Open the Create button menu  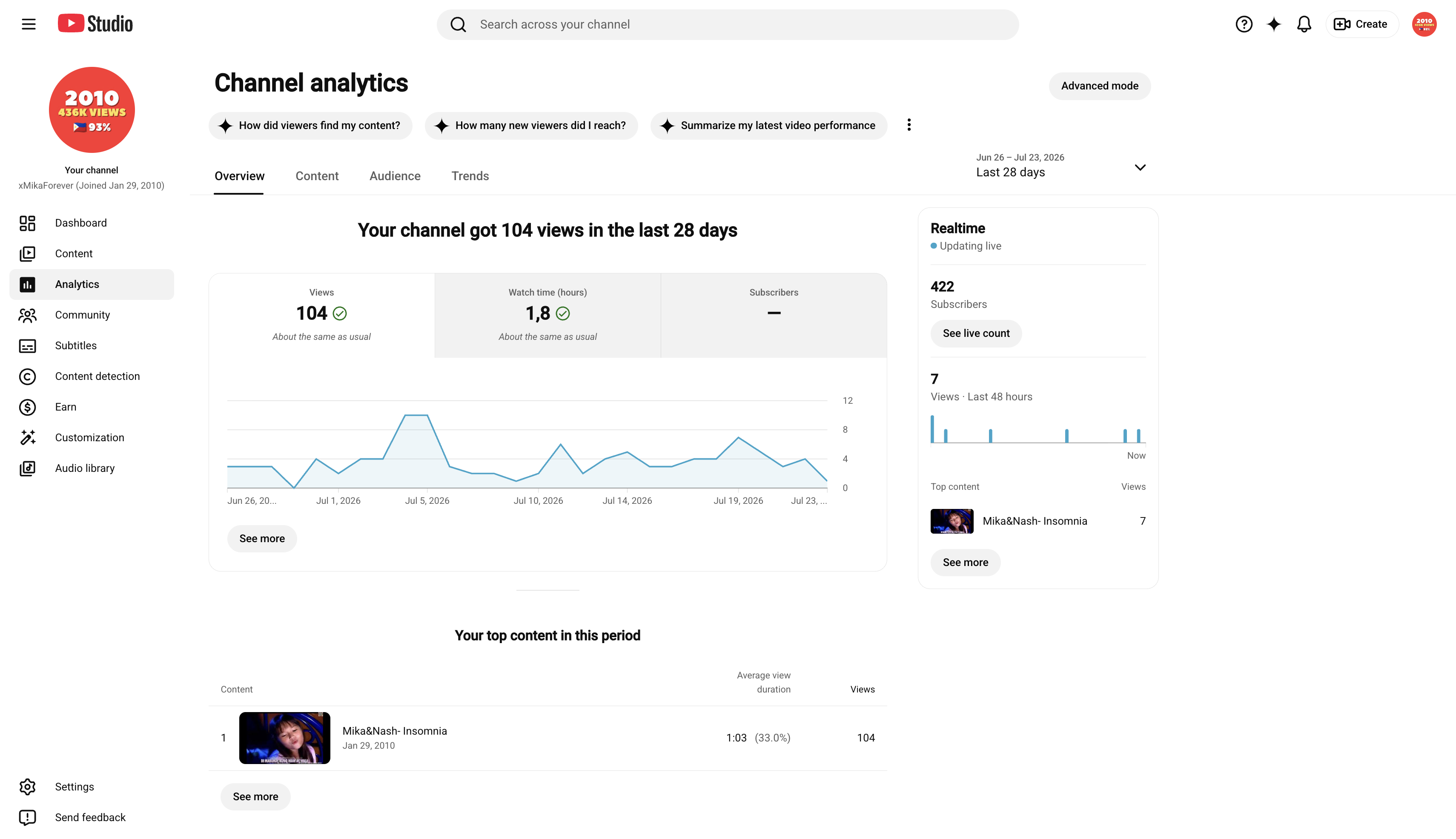tap(1361, 24)
